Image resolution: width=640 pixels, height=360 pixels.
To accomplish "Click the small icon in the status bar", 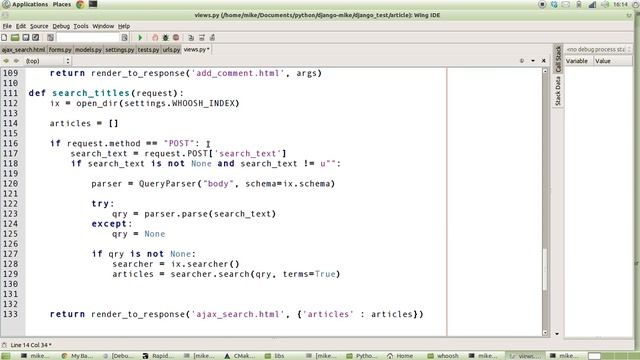I will click(4, 345).
